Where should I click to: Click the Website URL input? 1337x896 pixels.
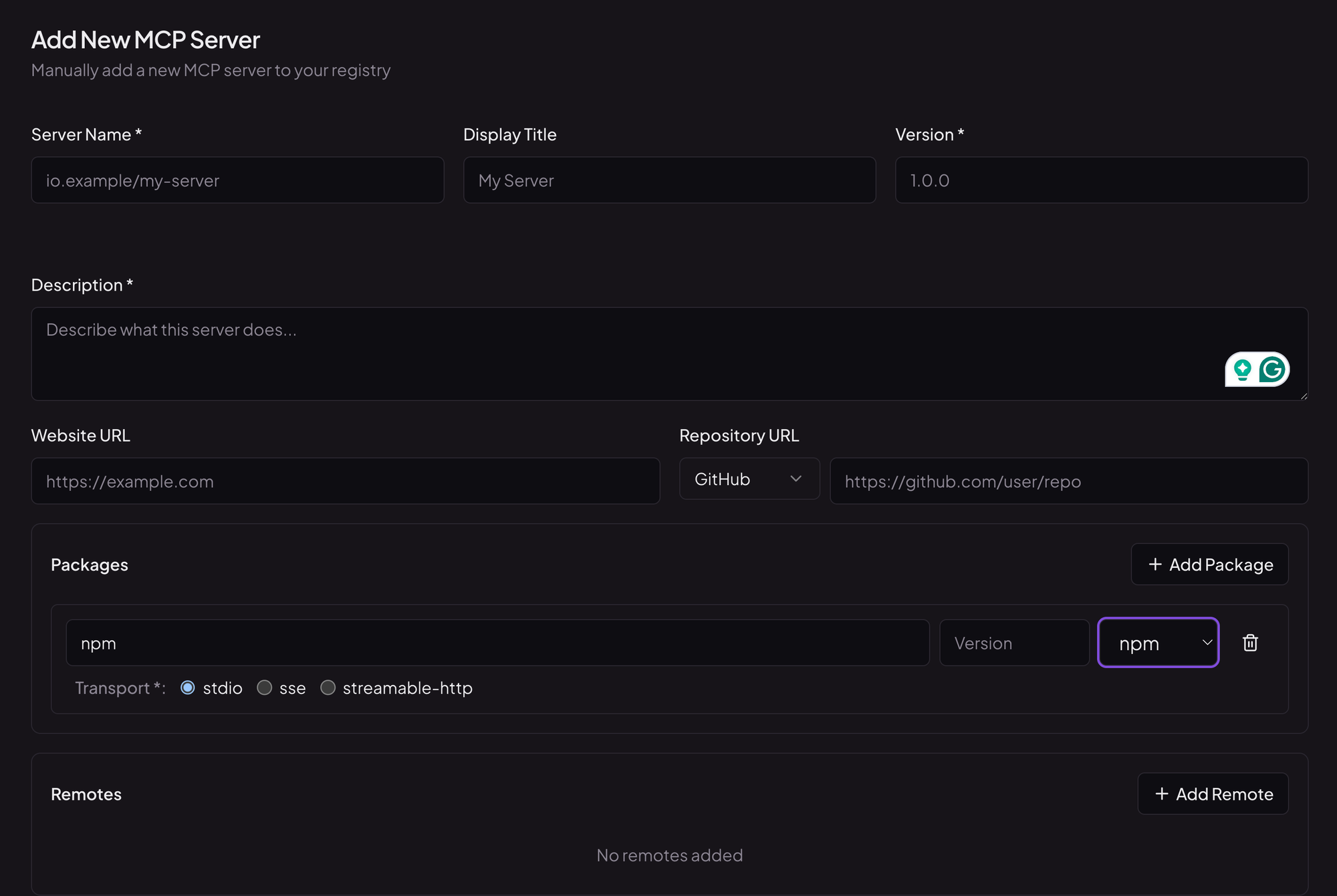click(x=345, y=481)
